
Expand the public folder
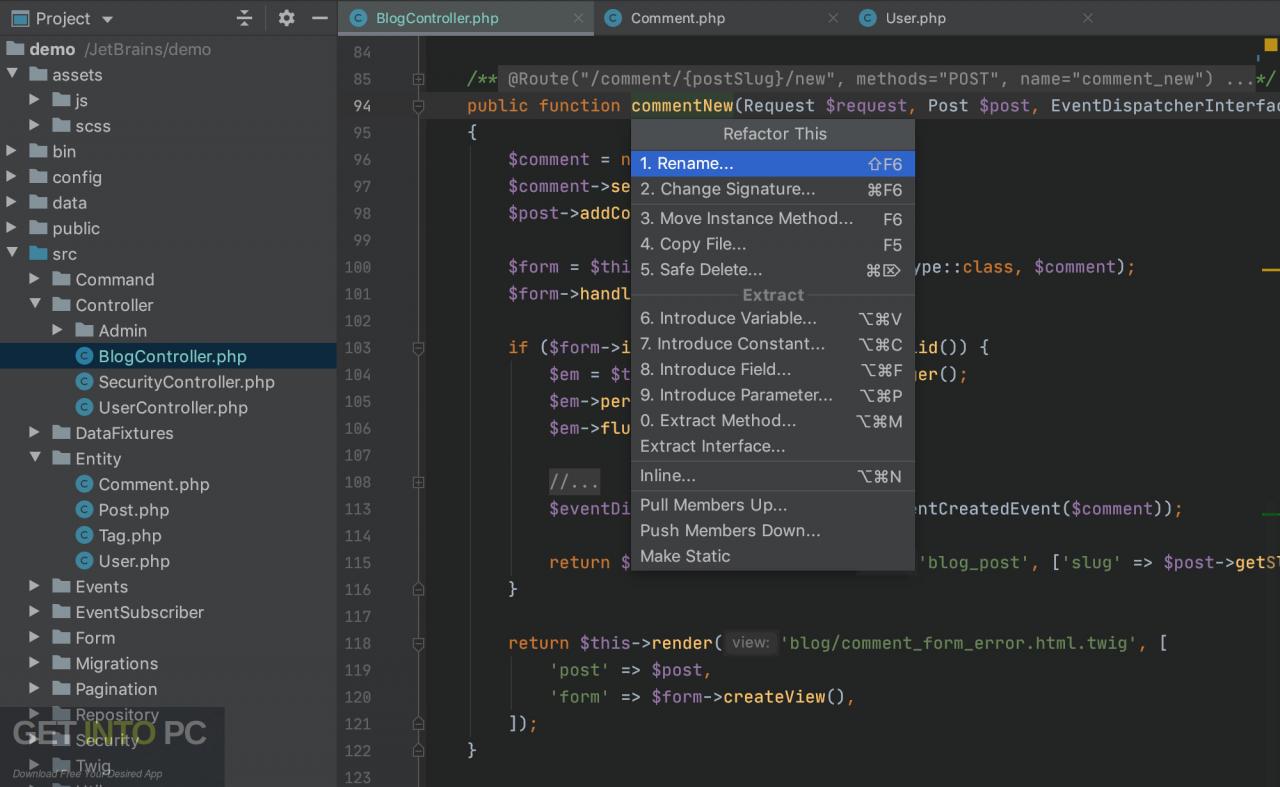[12, 228]
